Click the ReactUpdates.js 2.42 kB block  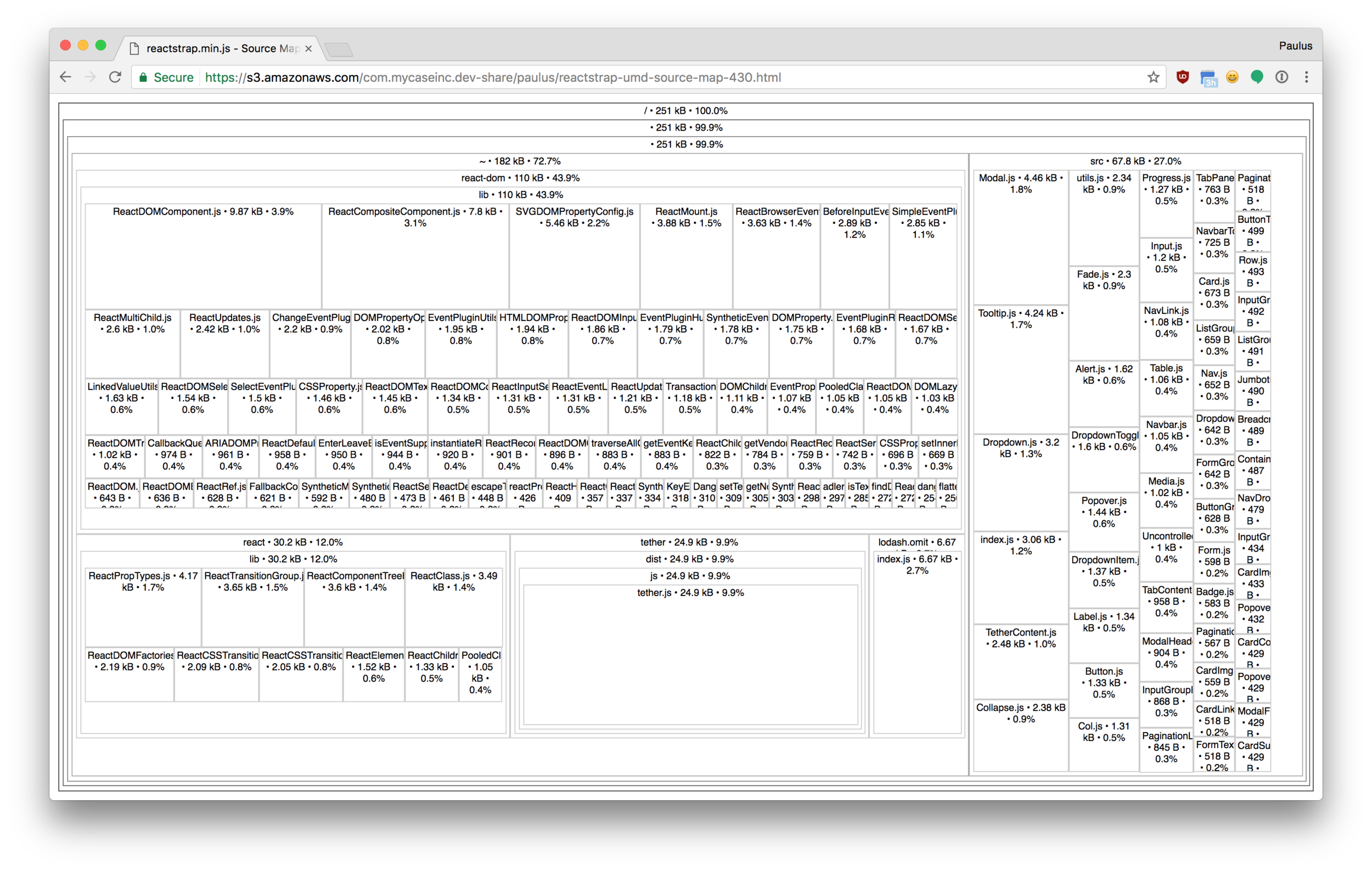coord(224,344)
